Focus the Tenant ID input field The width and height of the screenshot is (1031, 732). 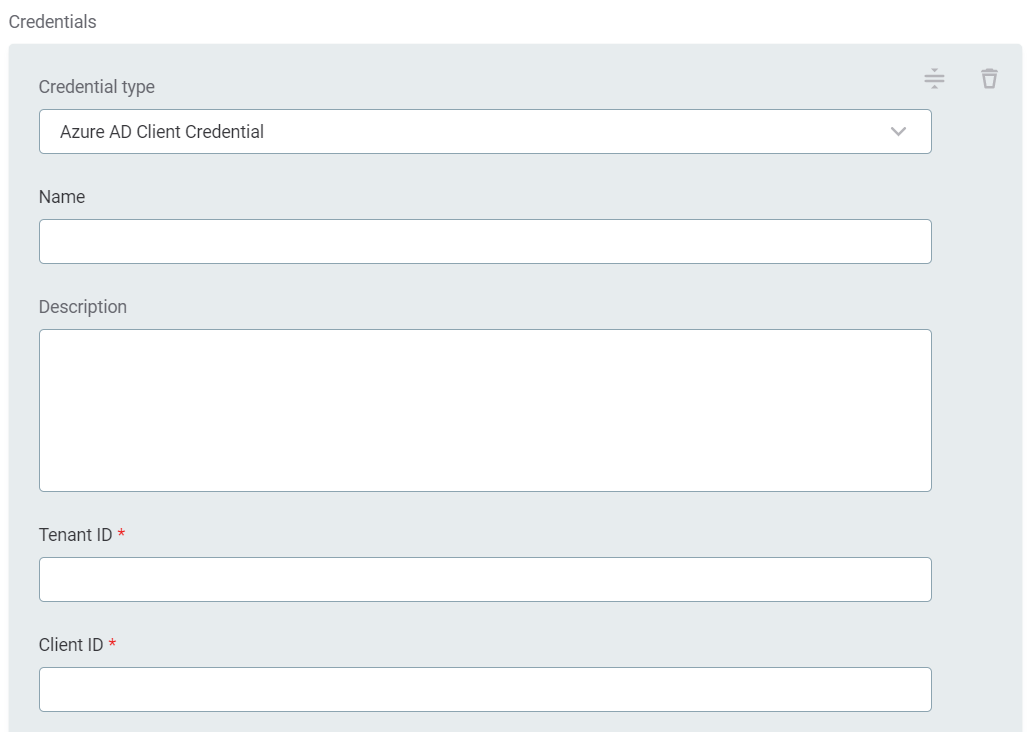coord(485,580)
